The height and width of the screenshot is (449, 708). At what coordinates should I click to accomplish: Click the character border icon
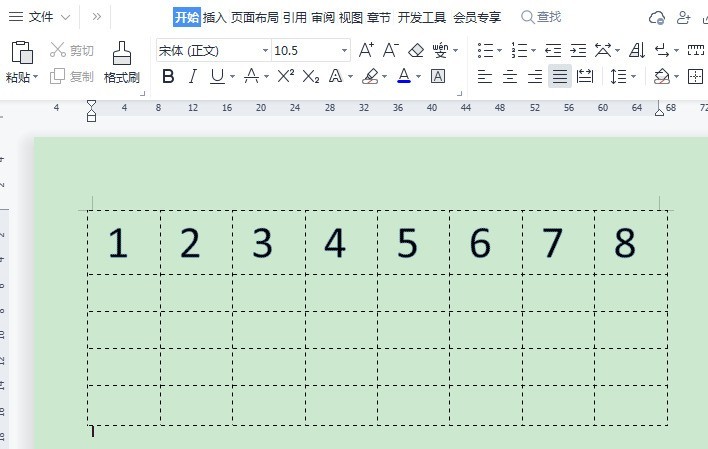point(438,76)
